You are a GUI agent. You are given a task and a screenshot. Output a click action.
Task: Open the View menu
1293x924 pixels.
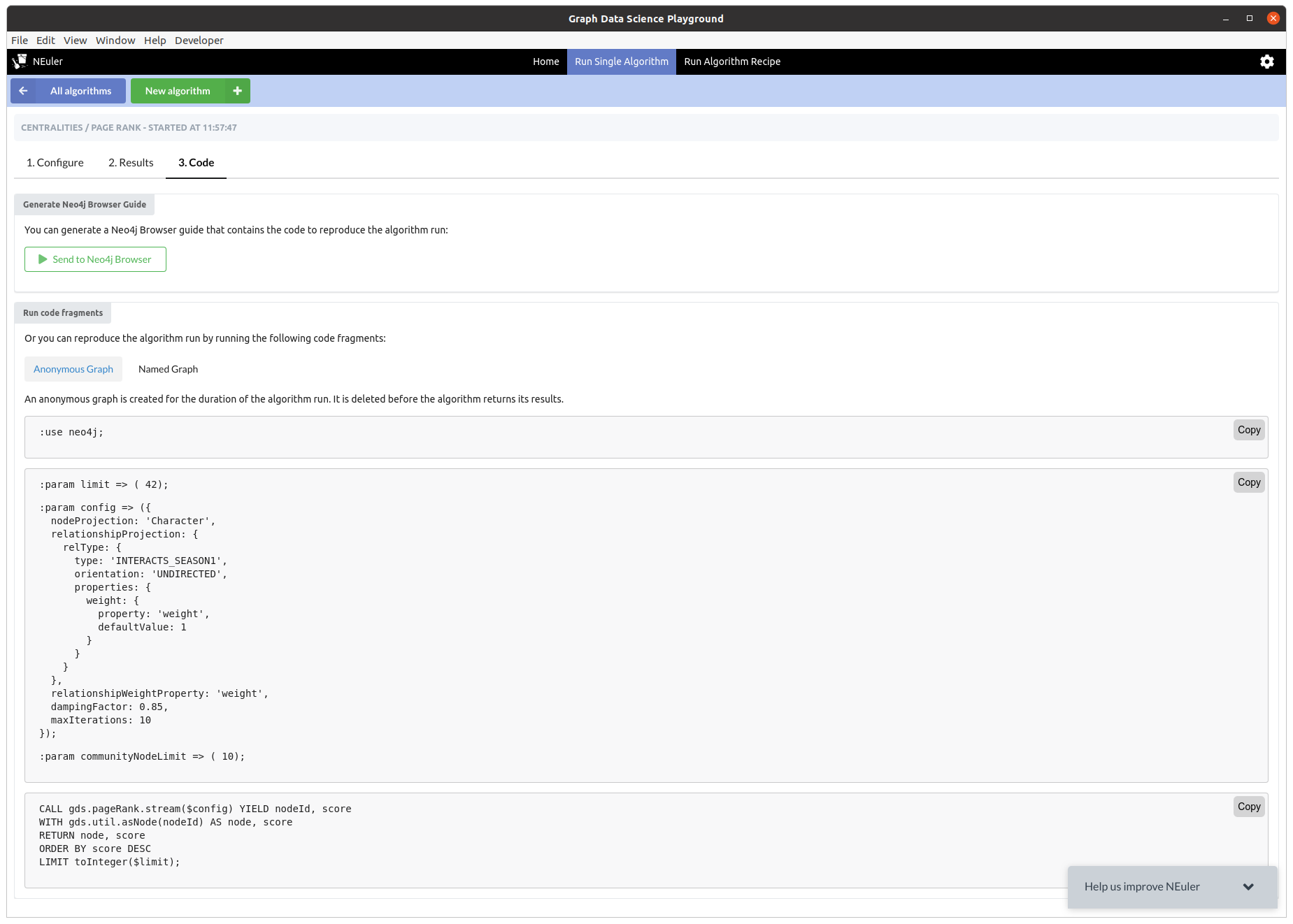coord(75,41)
